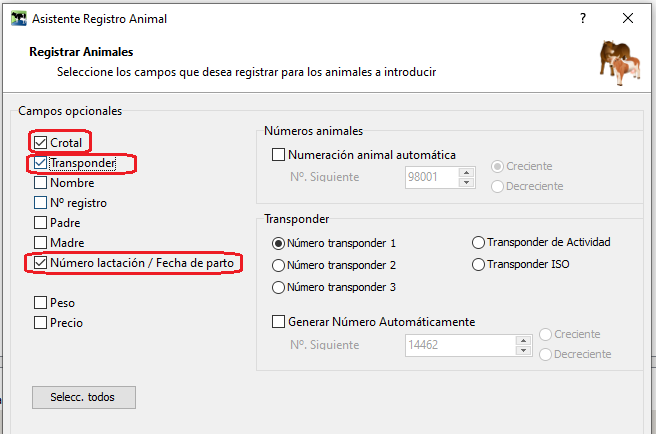Screen dimensions: 656x434
Task: Check the Precio option
Action: [x=40, y=323]
